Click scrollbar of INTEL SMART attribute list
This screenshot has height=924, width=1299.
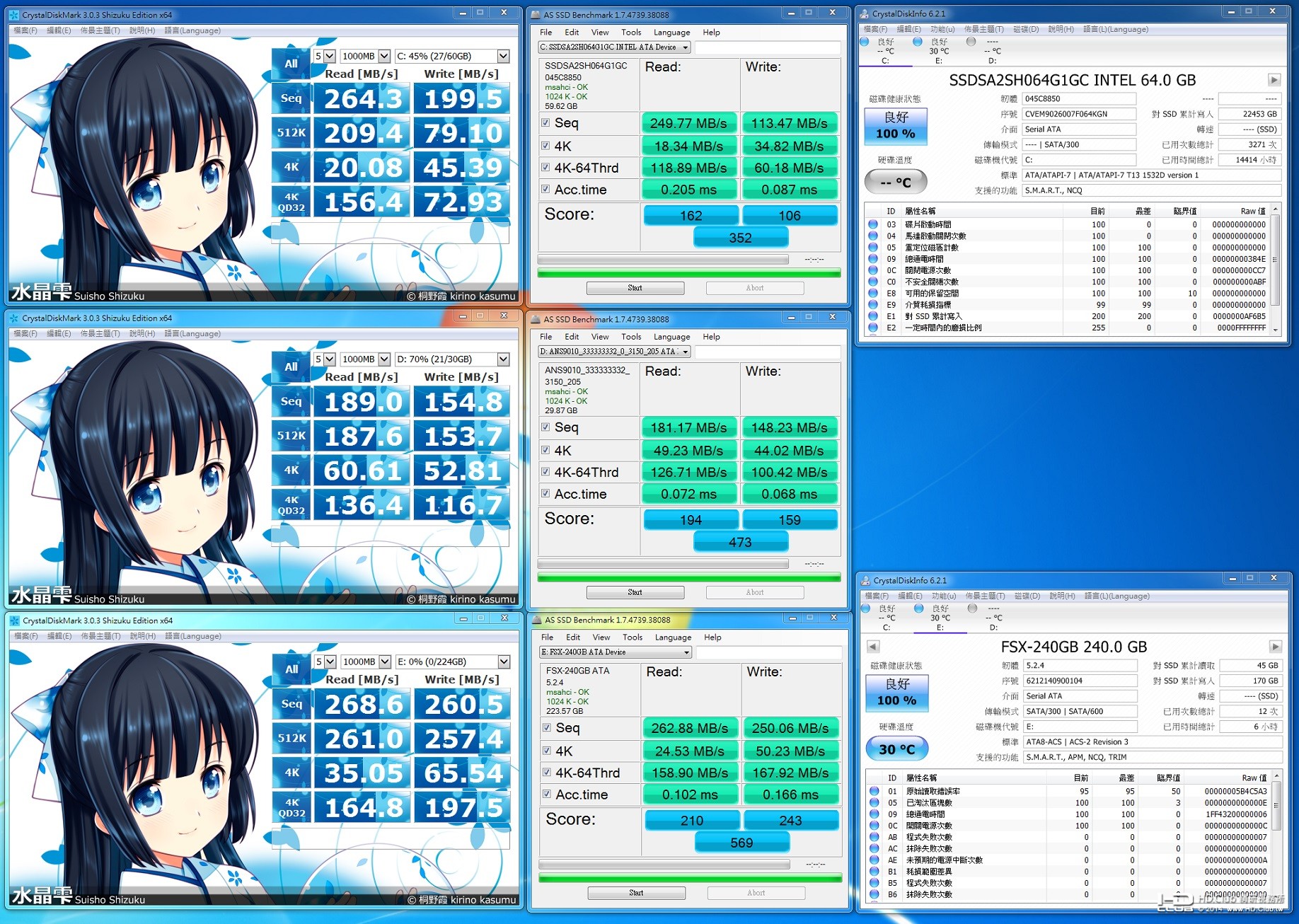(x=1275, y=270)
